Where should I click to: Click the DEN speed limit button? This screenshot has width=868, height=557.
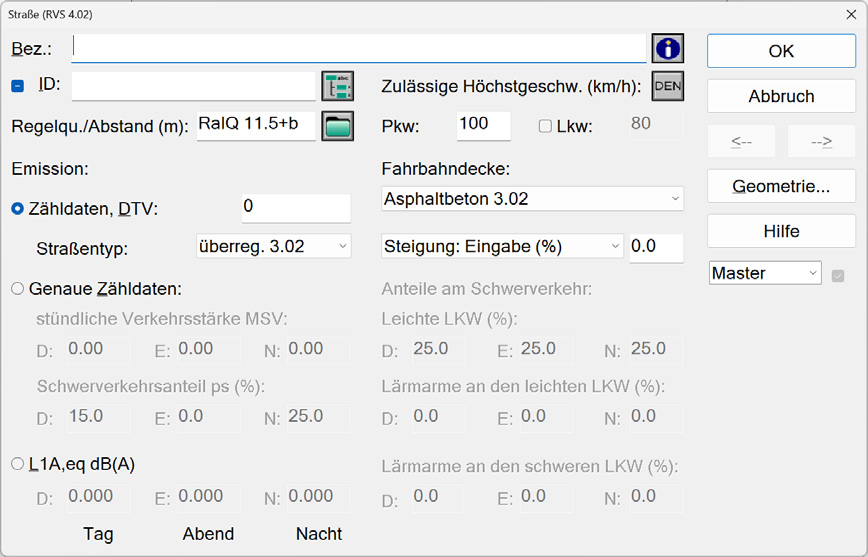(668, 86)
